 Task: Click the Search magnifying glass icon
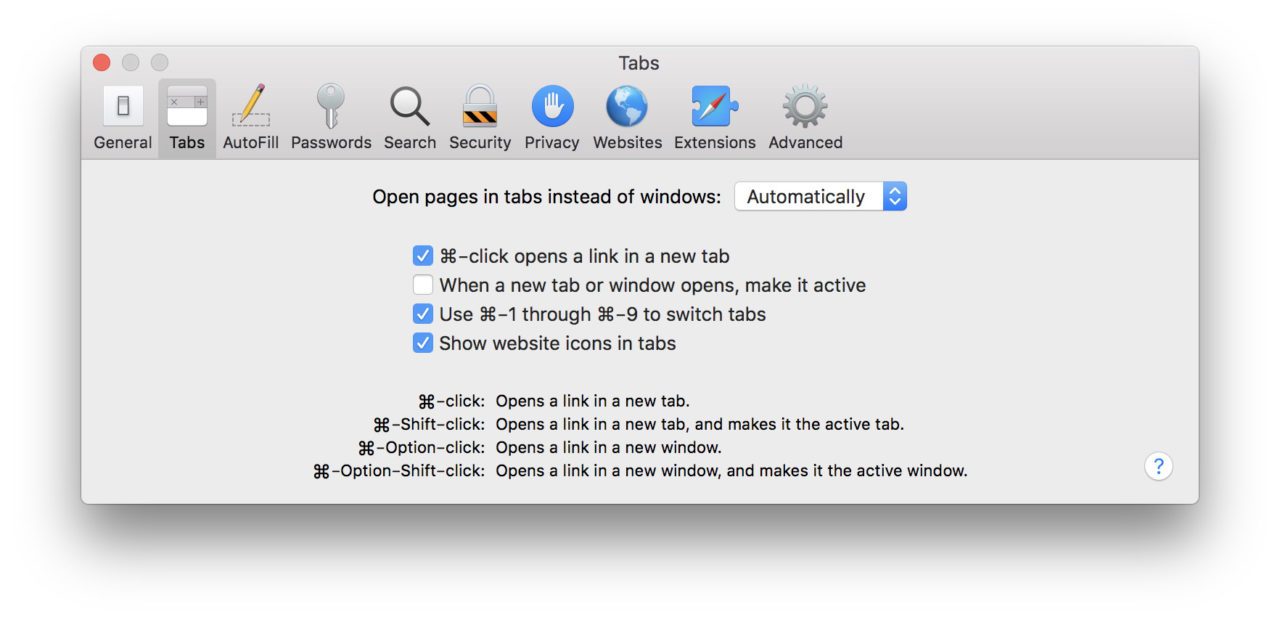point(410,108)
